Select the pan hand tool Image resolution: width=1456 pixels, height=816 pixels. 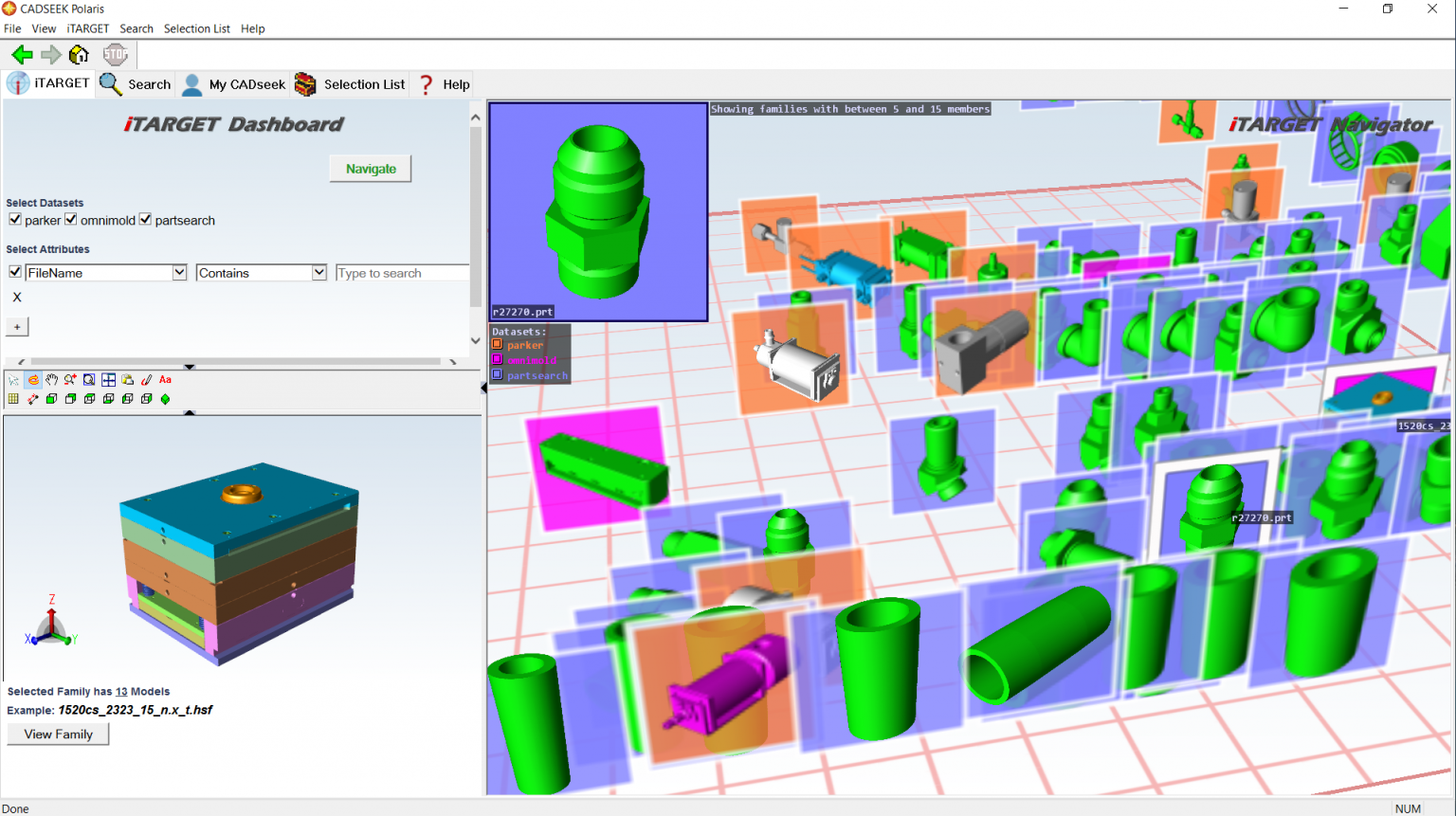click(52, 380)
